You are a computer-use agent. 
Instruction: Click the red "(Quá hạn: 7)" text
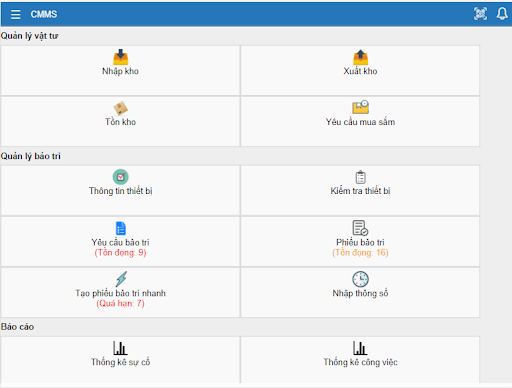pos(120,304)
